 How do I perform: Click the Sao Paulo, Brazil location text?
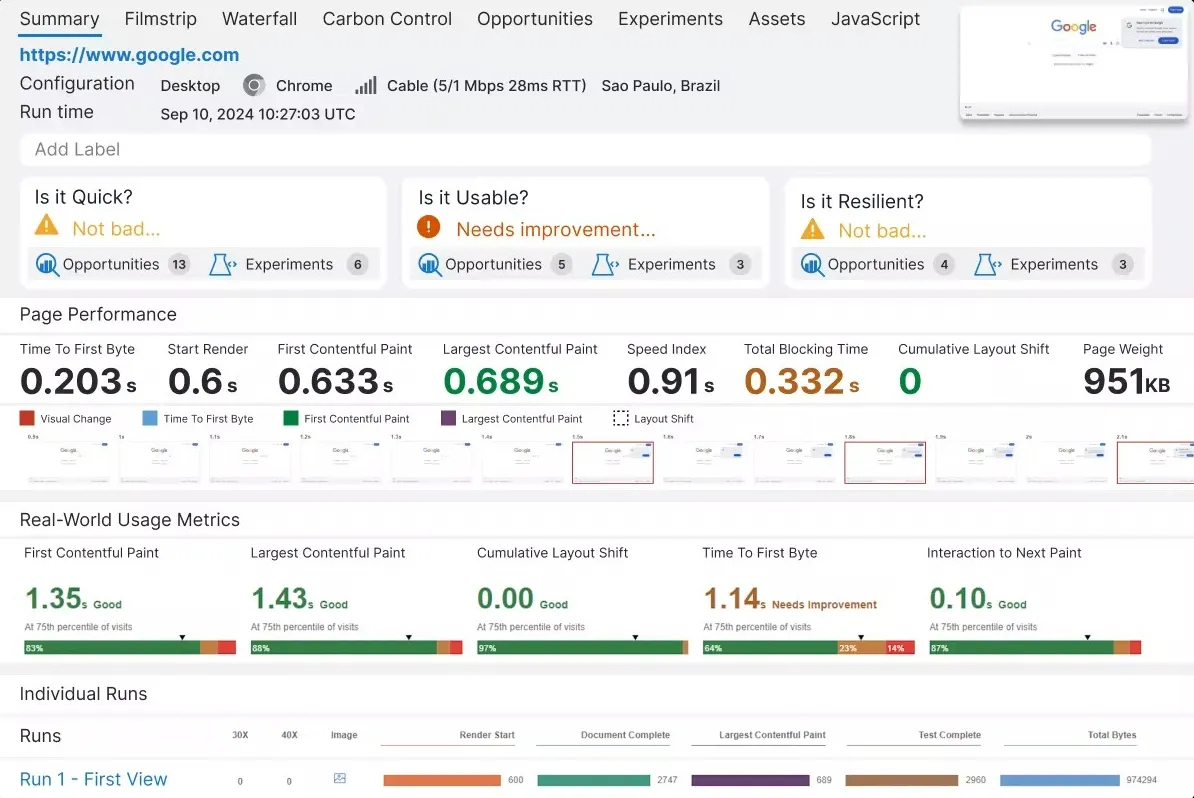coord(661,85)
